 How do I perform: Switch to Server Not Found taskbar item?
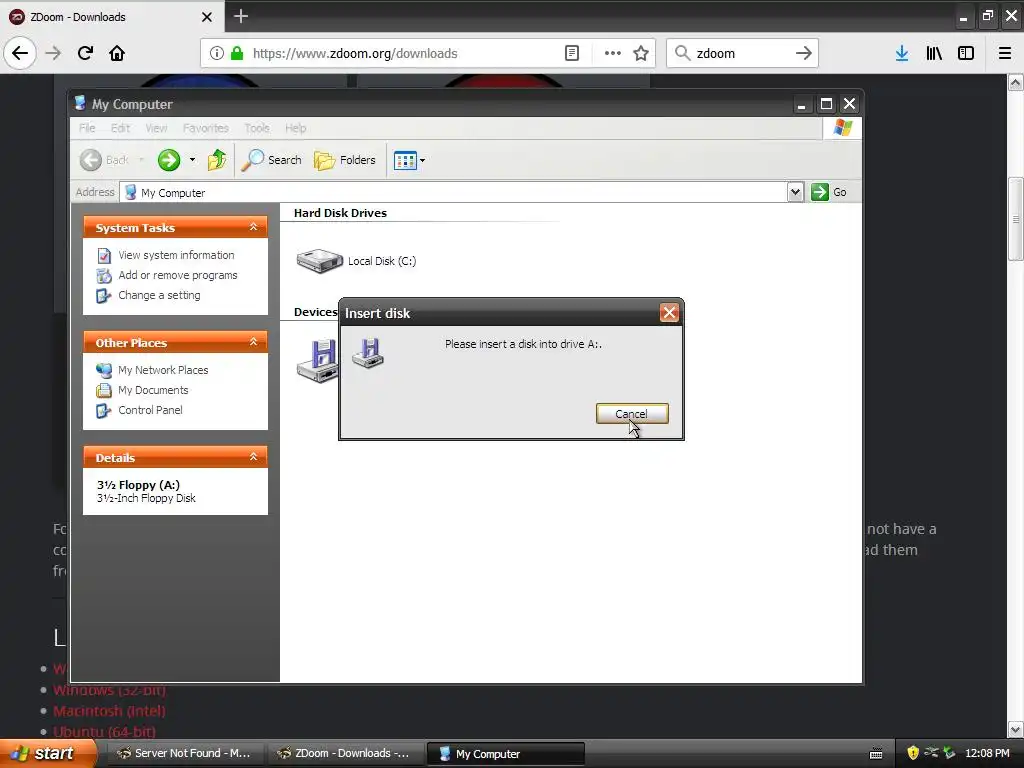pos(184,754)
